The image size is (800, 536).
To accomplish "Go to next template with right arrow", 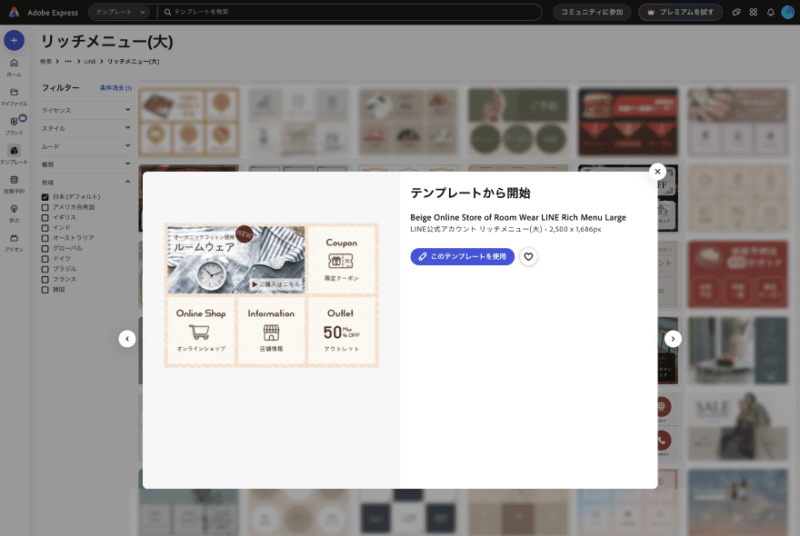I will tap(673, 339).
